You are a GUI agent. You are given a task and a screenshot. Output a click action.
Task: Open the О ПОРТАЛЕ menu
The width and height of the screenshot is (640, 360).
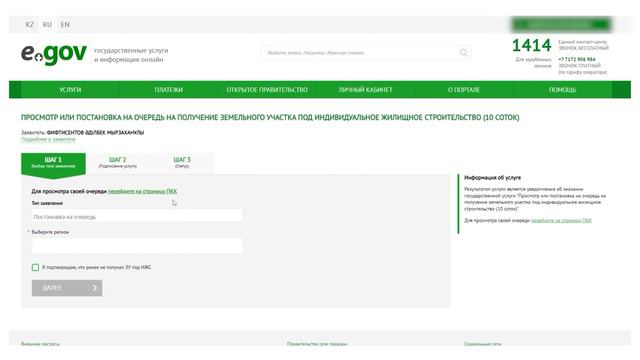click(x=464, y=90)
